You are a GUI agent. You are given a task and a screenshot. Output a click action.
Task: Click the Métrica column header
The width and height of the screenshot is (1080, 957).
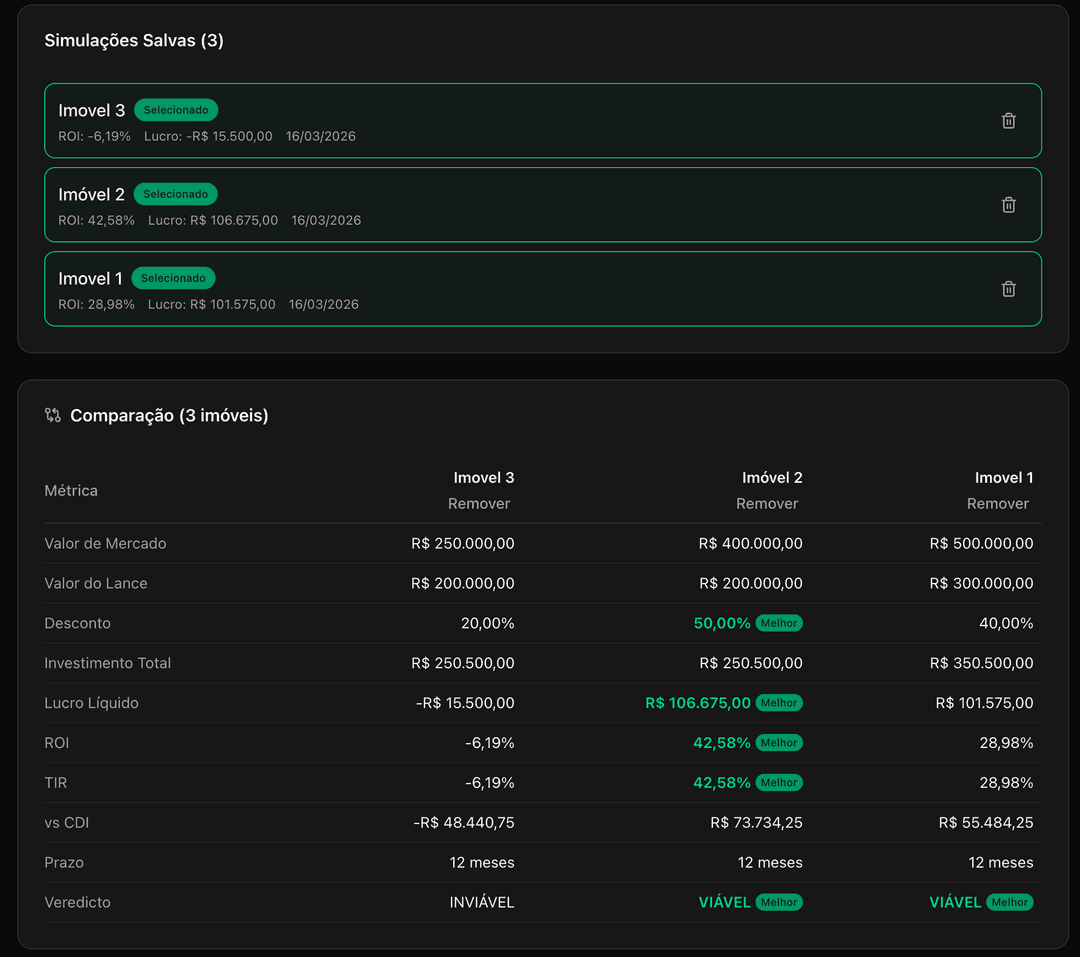point(71,491)
